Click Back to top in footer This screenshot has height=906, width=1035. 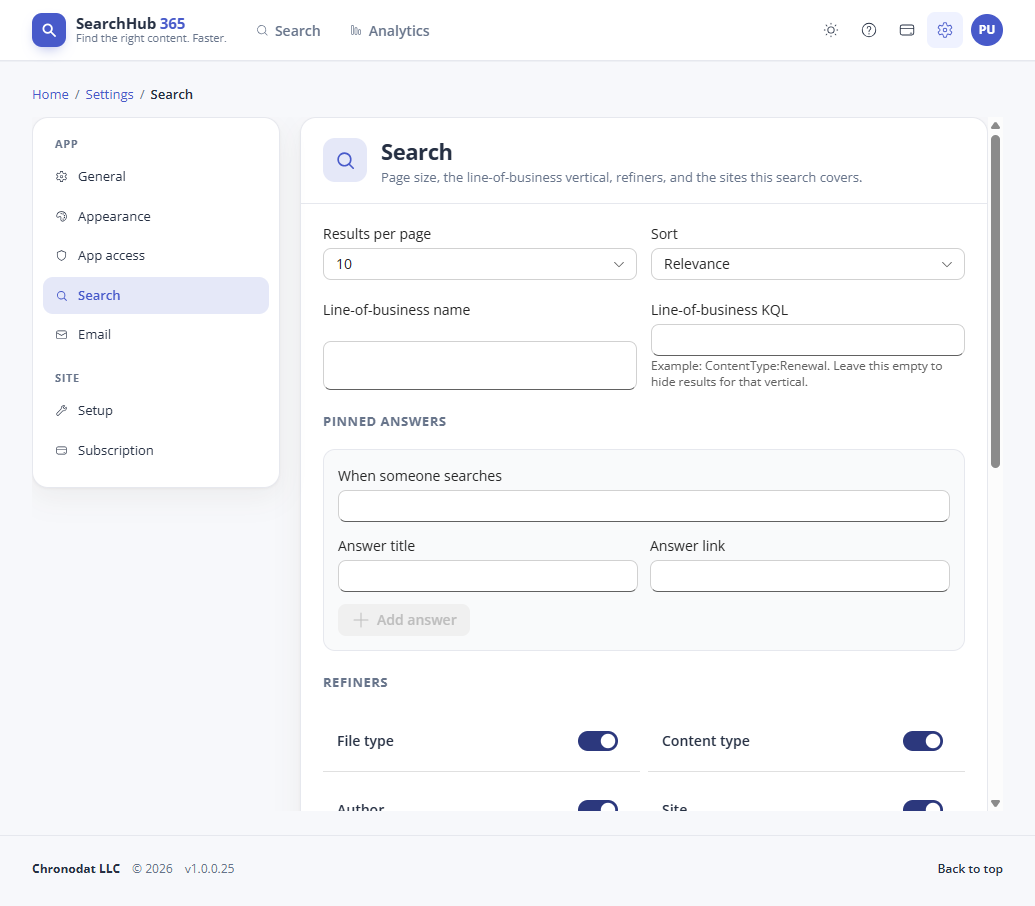point(970,868)
